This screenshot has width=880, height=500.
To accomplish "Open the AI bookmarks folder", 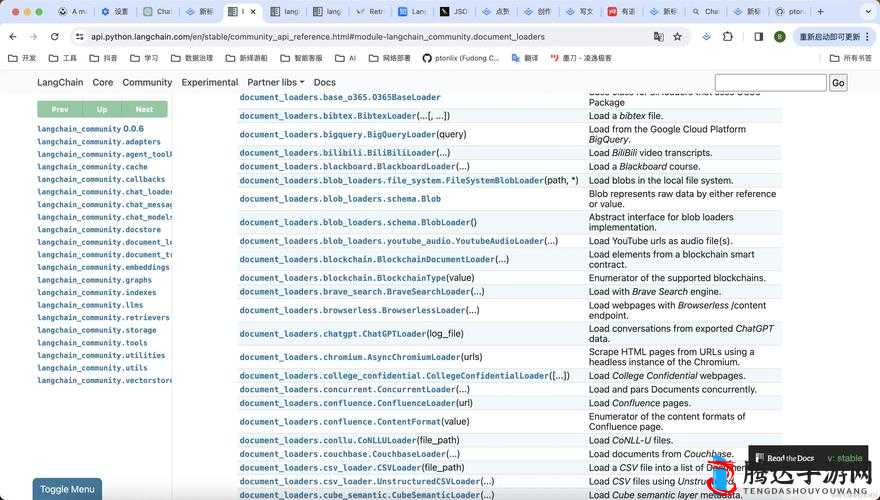I will 346,58.
